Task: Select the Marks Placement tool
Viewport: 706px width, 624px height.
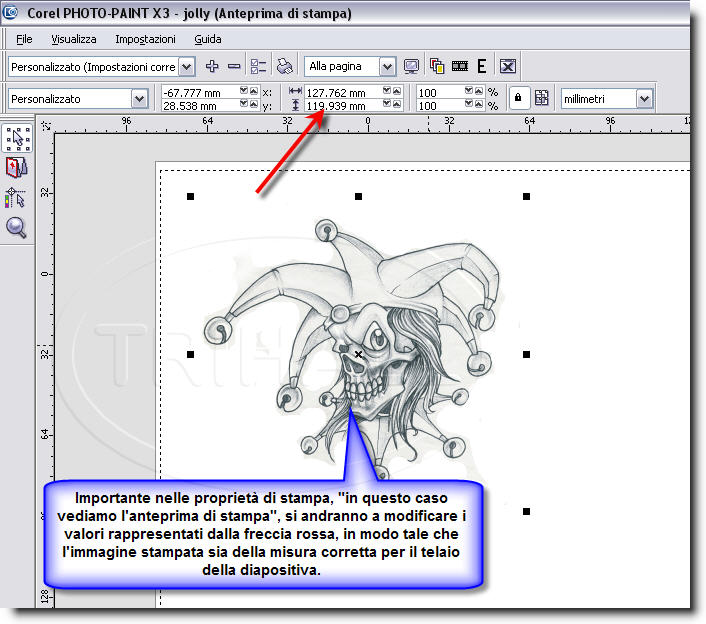Action: coord(15,198)
